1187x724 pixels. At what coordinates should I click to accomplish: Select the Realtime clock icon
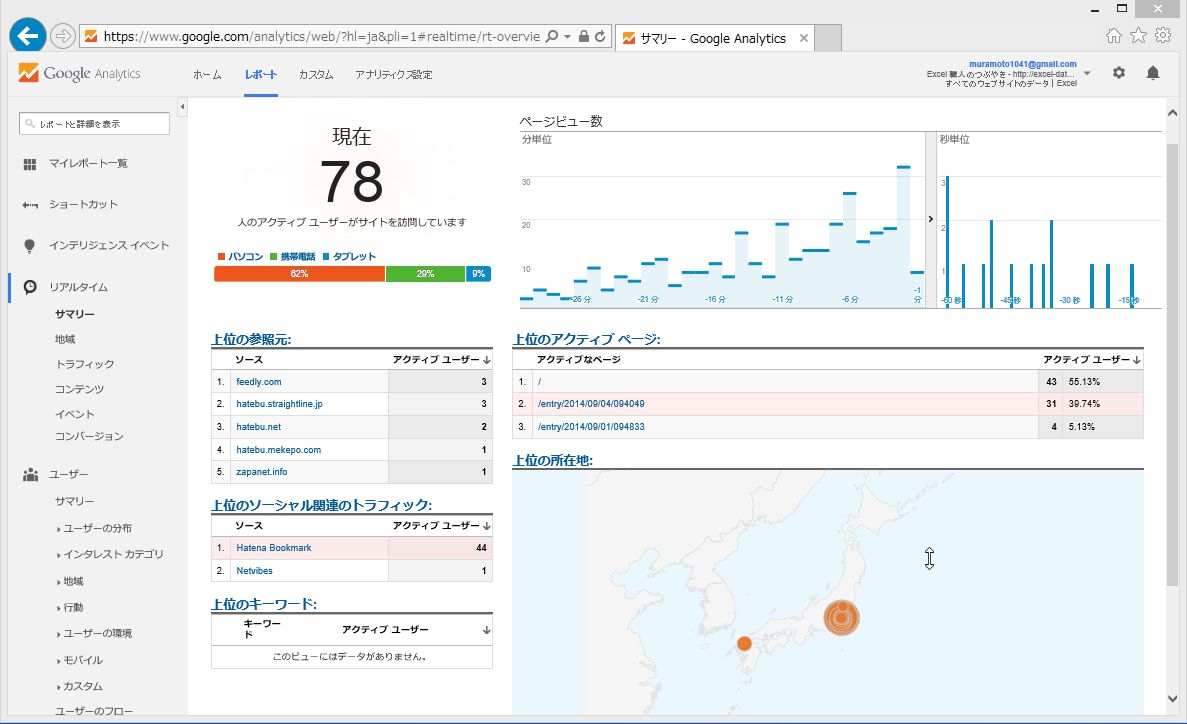click(30, 287)
